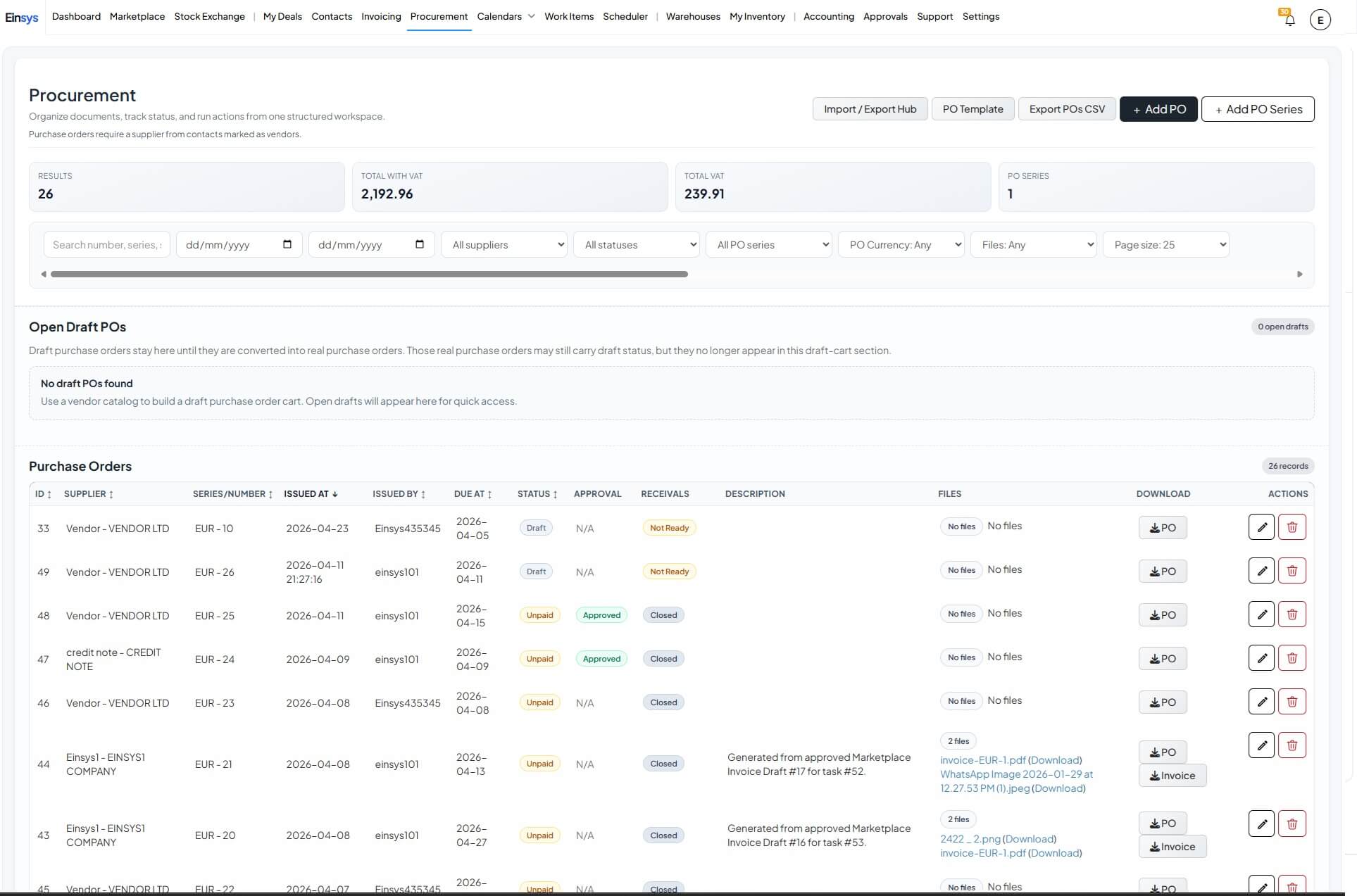Click the user avatar E icon

click(x=1320, y=20)
